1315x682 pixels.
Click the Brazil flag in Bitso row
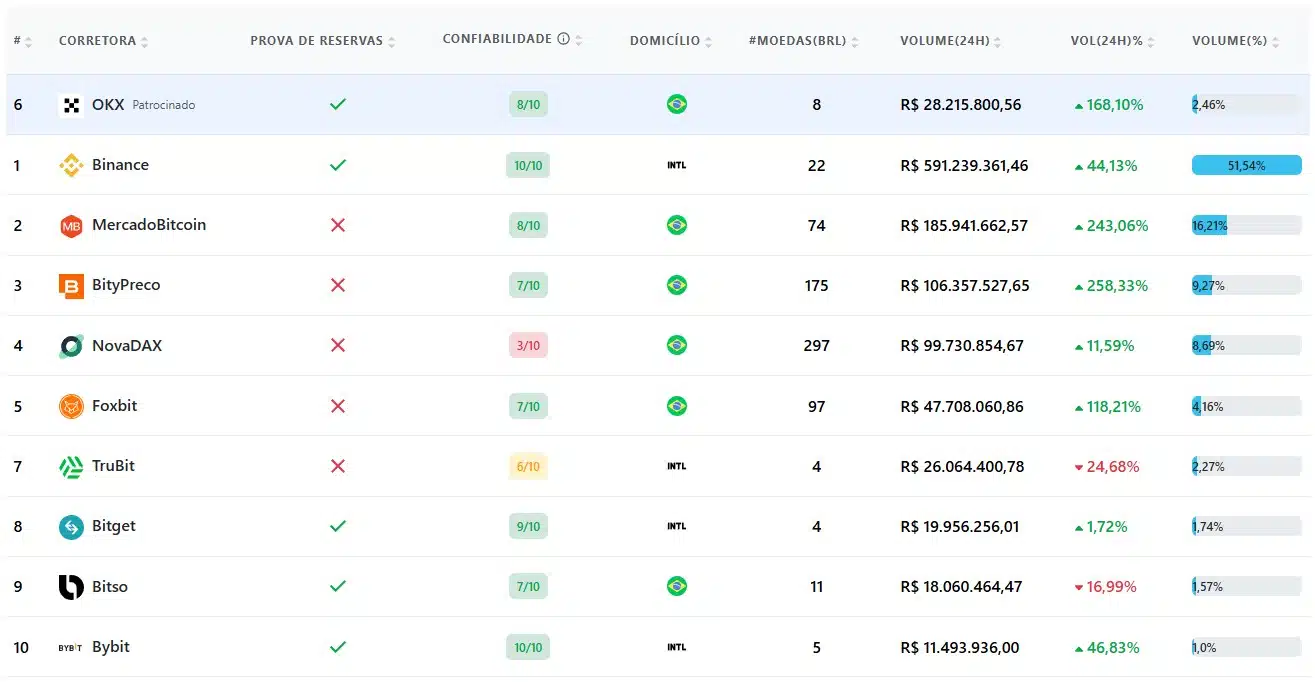(x=677, y=586)
